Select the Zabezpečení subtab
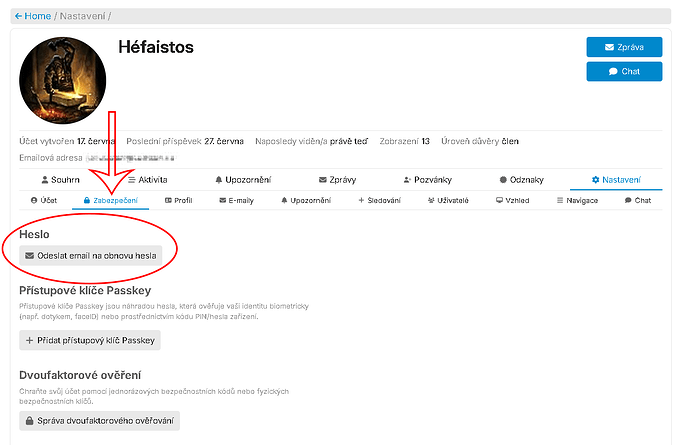 point(110,201)
